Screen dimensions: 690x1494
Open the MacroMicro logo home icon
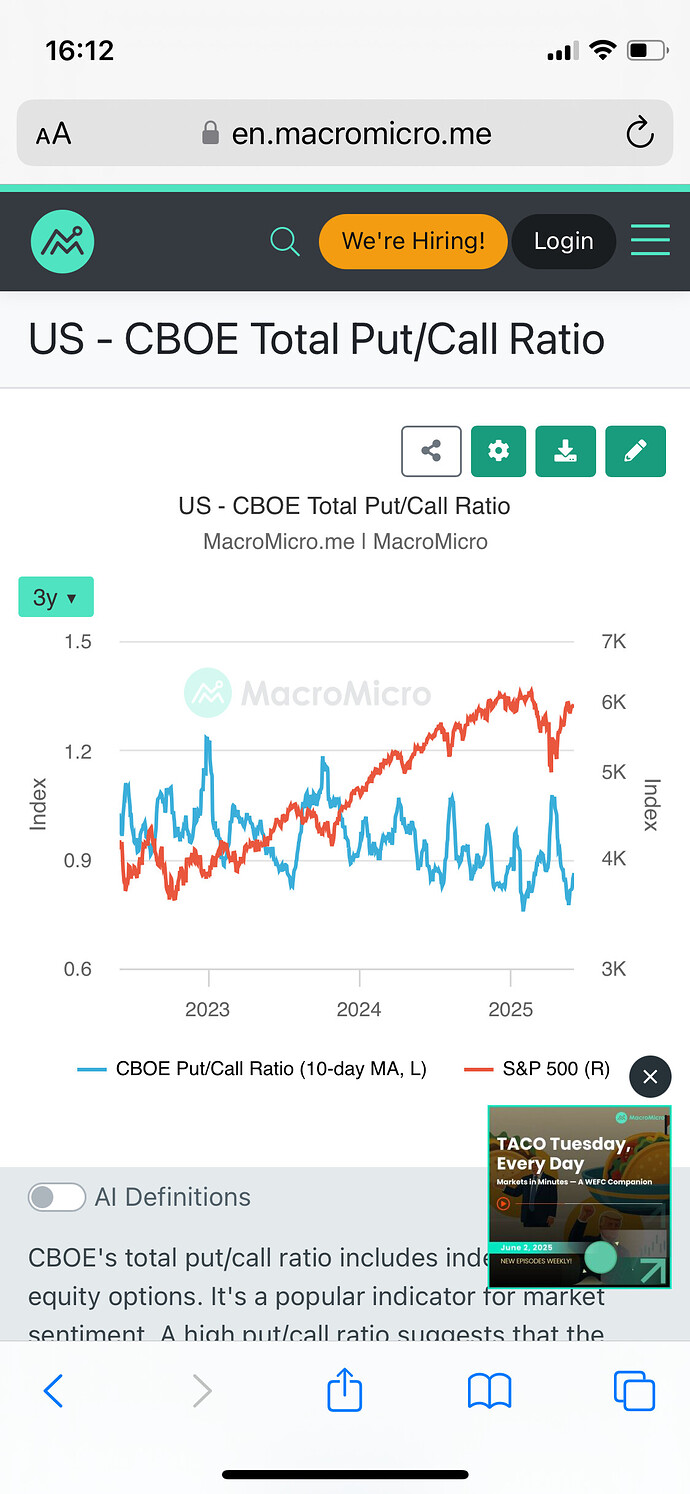point(62,241)
